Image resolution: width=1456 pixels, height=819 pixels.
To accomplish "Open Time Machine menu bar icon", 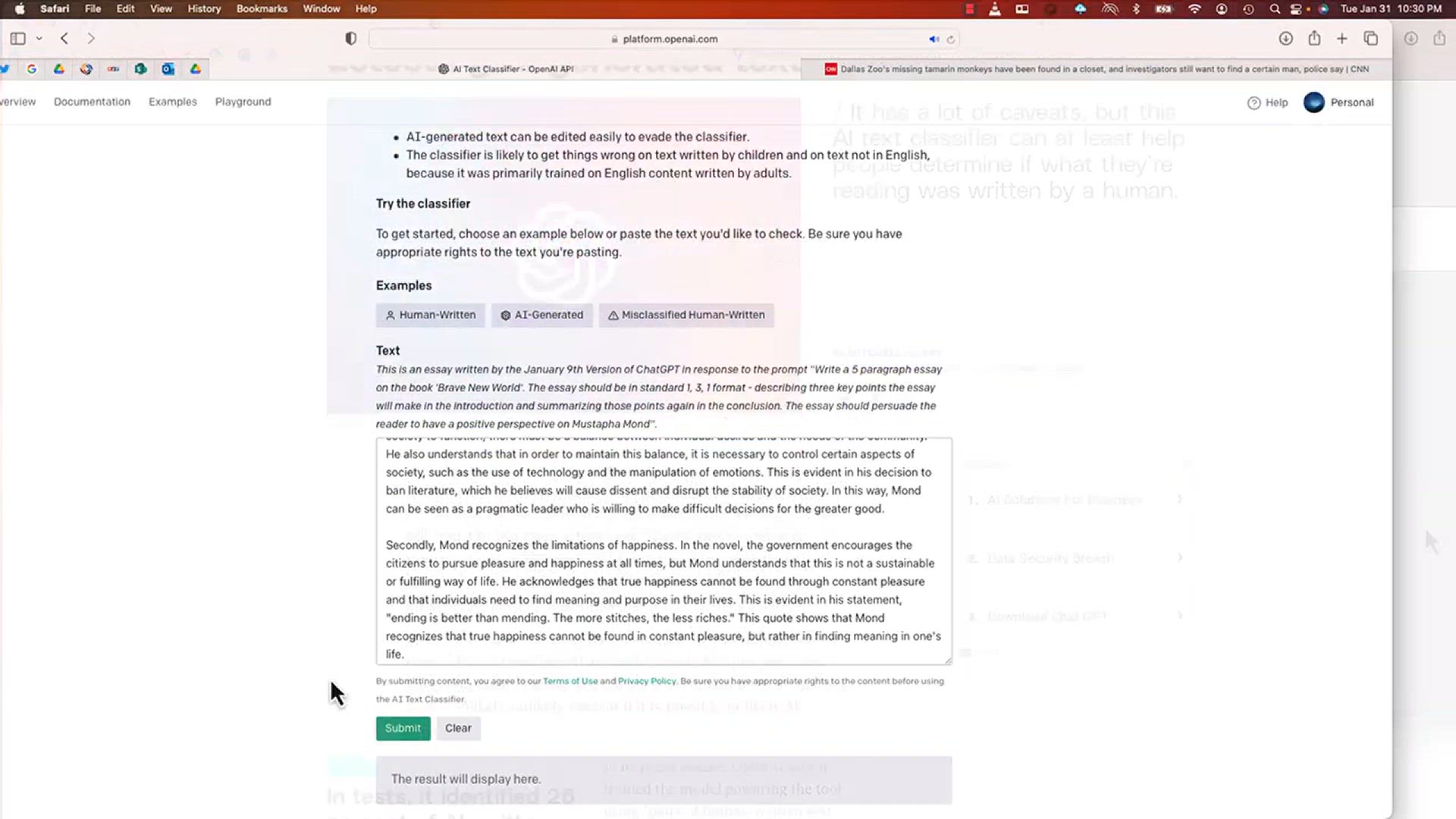I will click(1248, 9).
